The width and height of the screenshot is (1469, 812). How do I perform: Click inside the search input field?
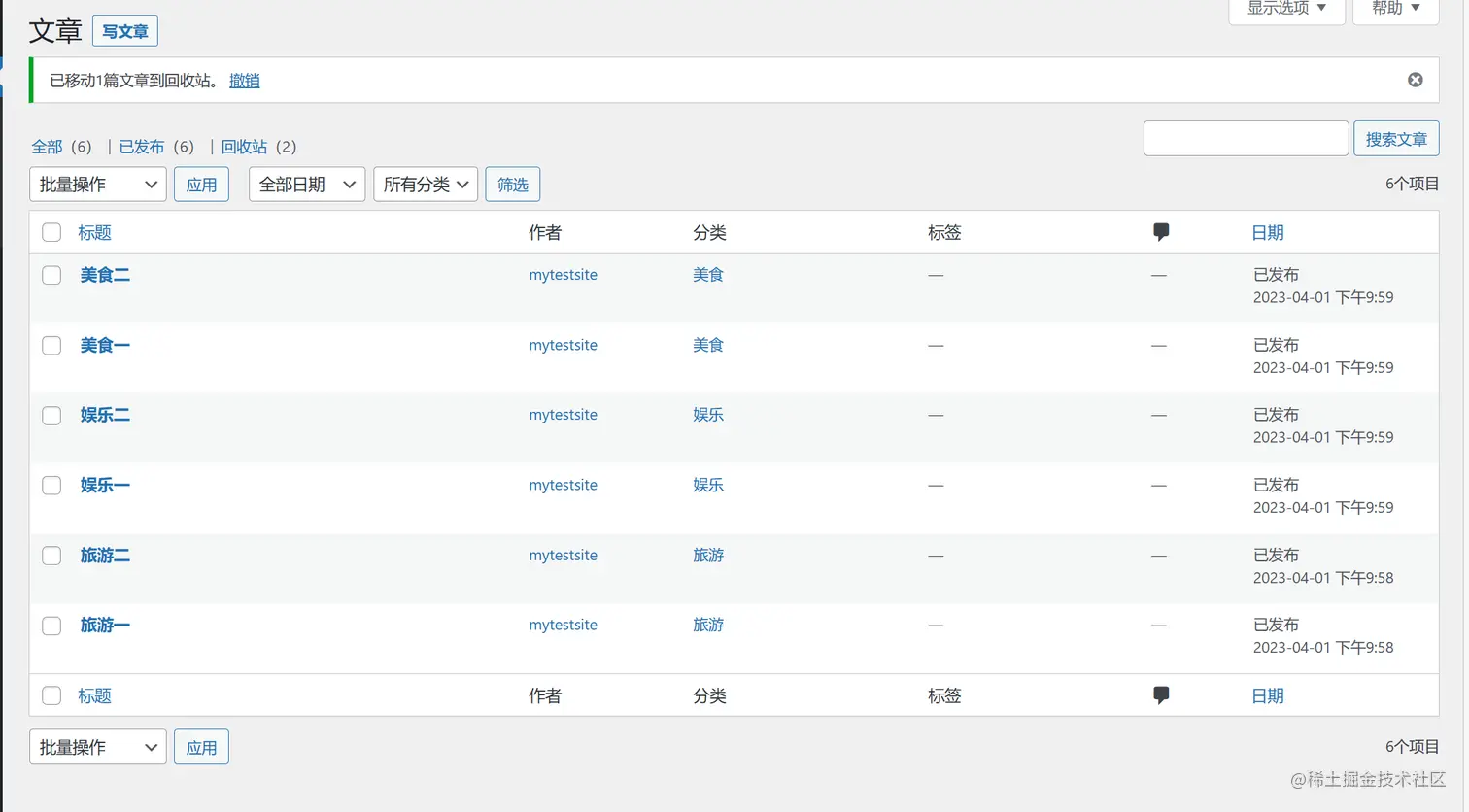1245,138
